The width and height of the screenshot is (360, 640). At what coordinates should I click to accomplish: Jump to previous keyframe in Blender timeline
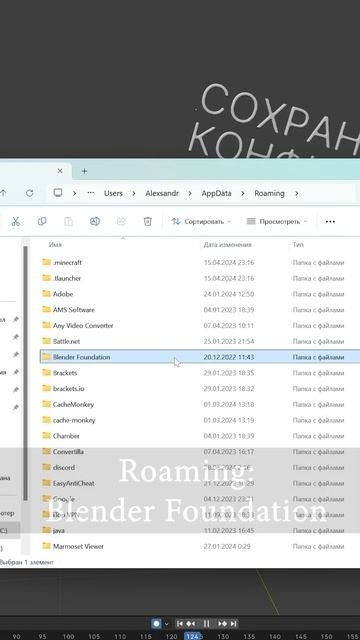point(191,623)
